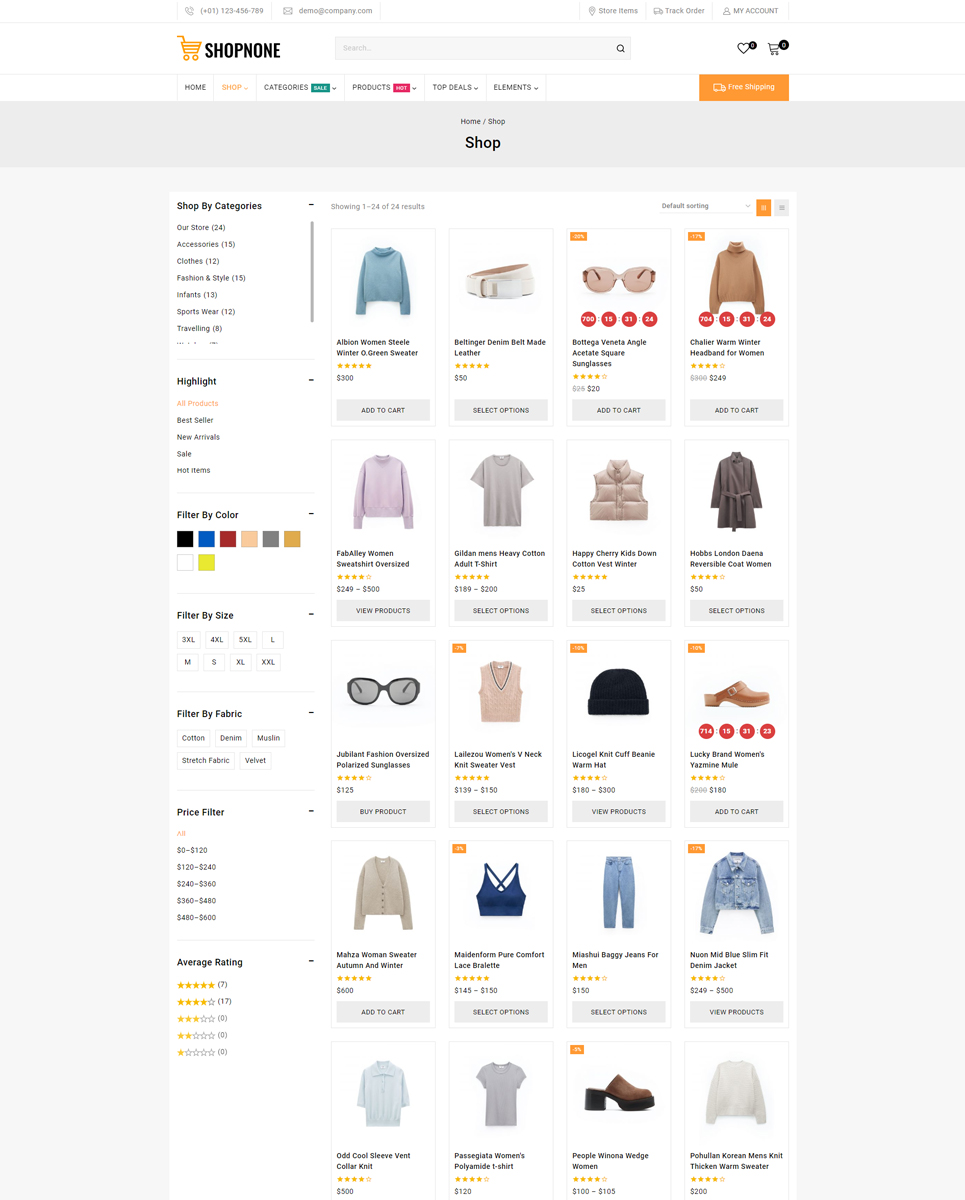
Task: Click the ShopNone cart logo
Action: pyautogui.click(x=189, y=48)
